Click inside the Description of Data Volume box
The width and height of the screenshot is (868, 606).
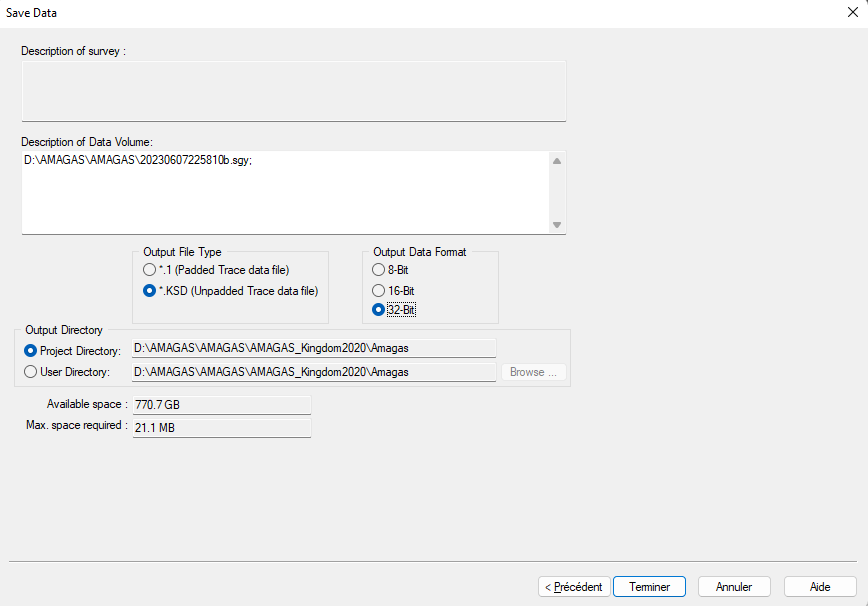pyautogui.click(x=284, y=192)
